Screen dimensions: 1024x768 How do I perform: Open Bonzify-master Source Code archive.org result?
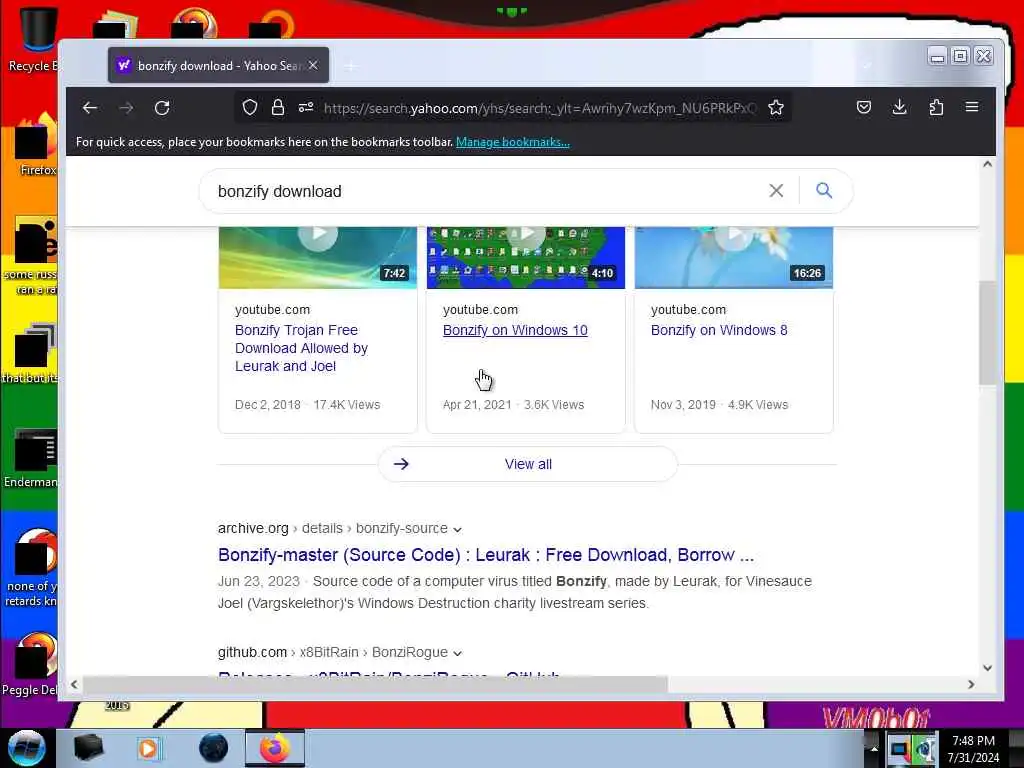click(486, 555)
